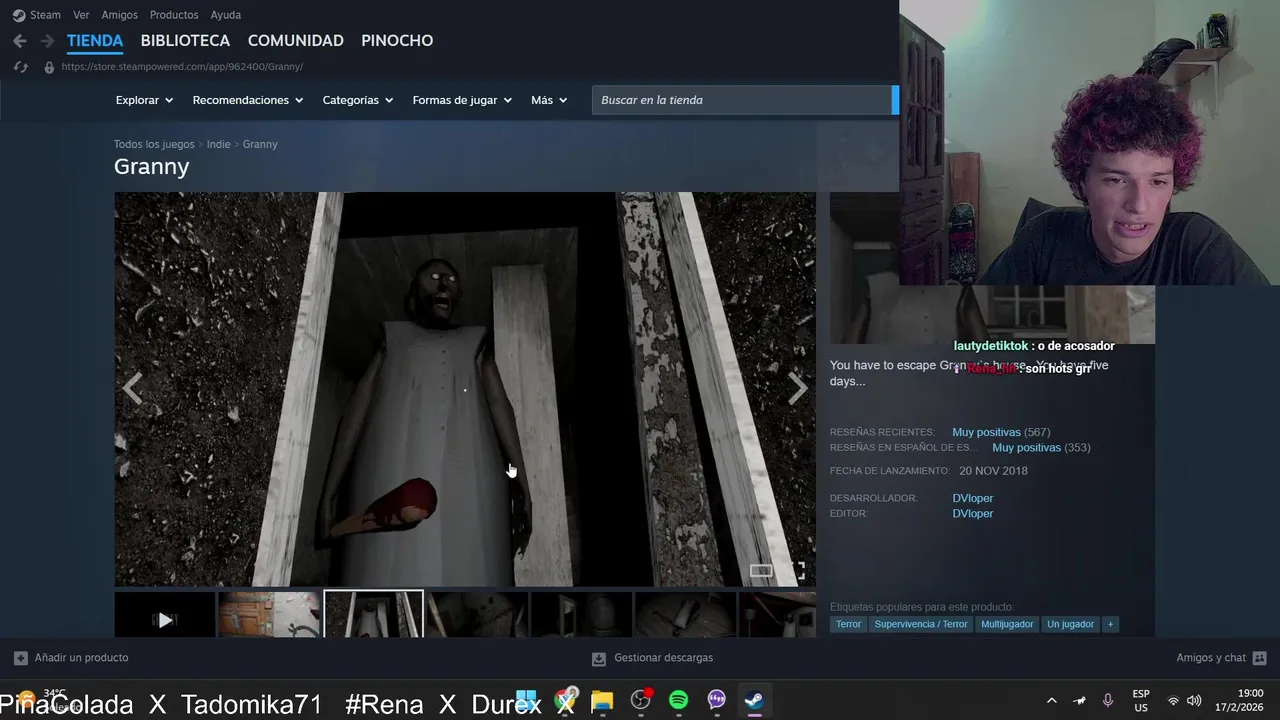1280x720 pixels.
Task: Show previous screenshot with left chevron
Action: (132, 388)
